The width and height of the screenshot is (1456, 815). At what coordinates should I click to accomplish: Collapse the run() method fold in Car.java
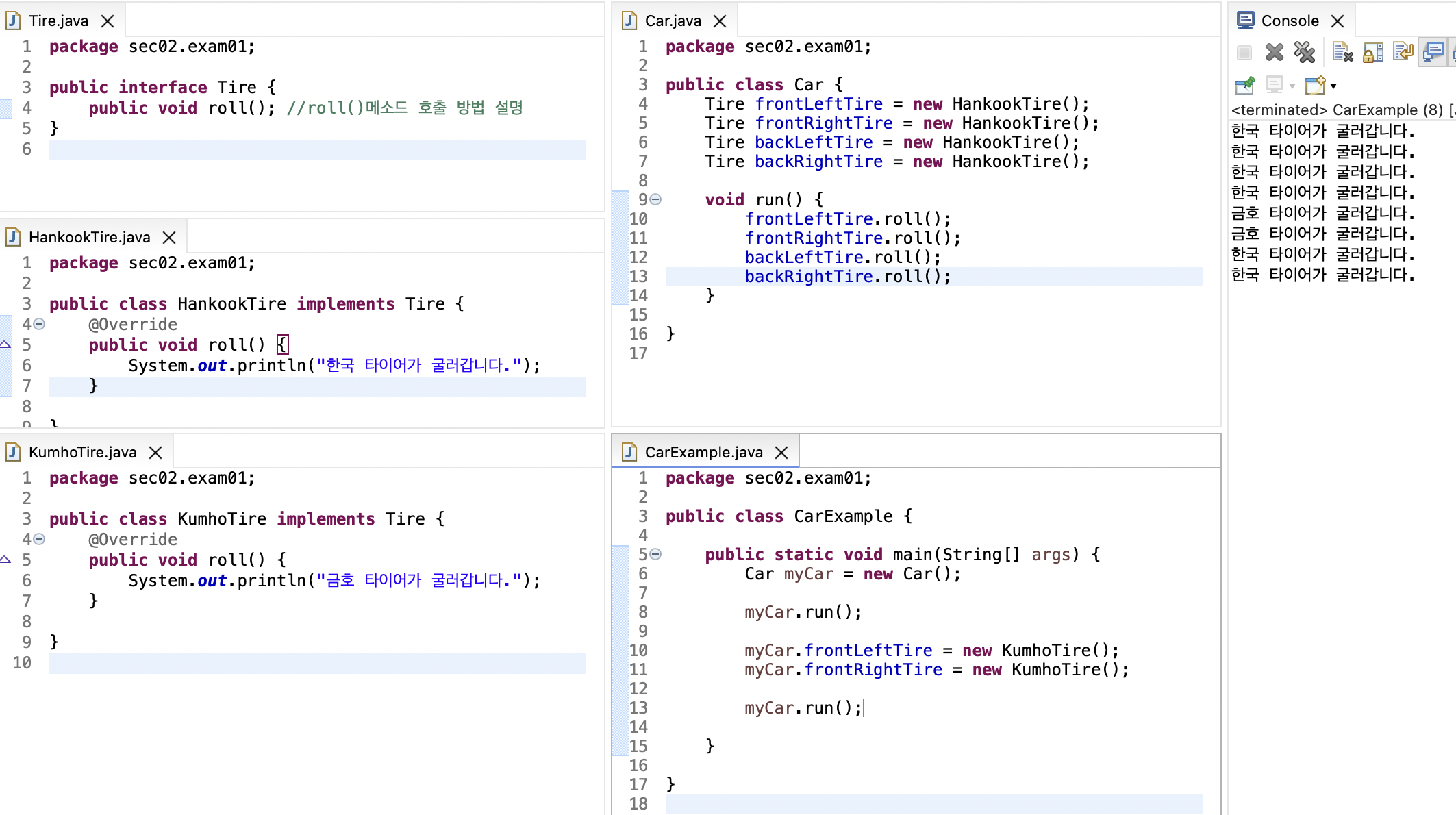[655, 199]
